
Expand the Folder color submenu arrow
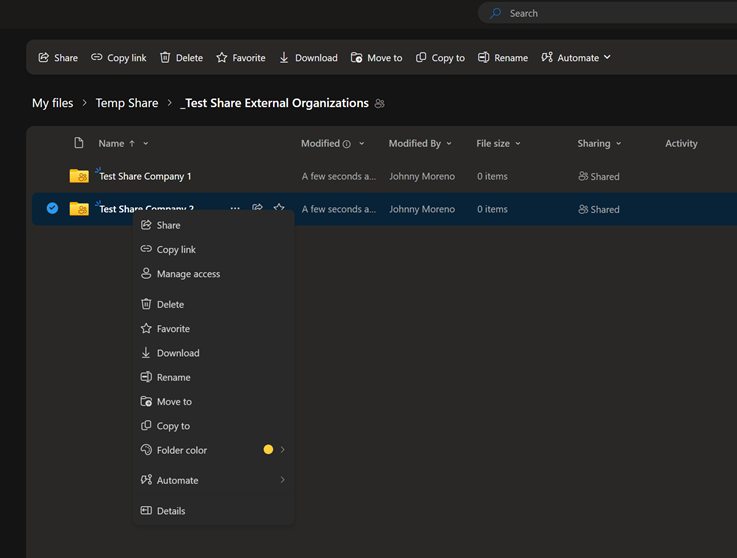pos(282,449)
